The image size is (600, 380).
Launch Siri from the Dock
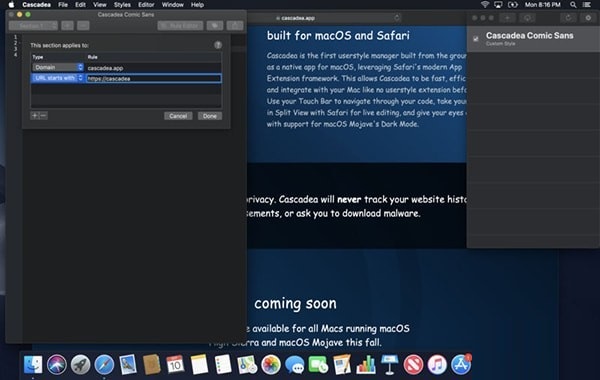click(57, 364)
